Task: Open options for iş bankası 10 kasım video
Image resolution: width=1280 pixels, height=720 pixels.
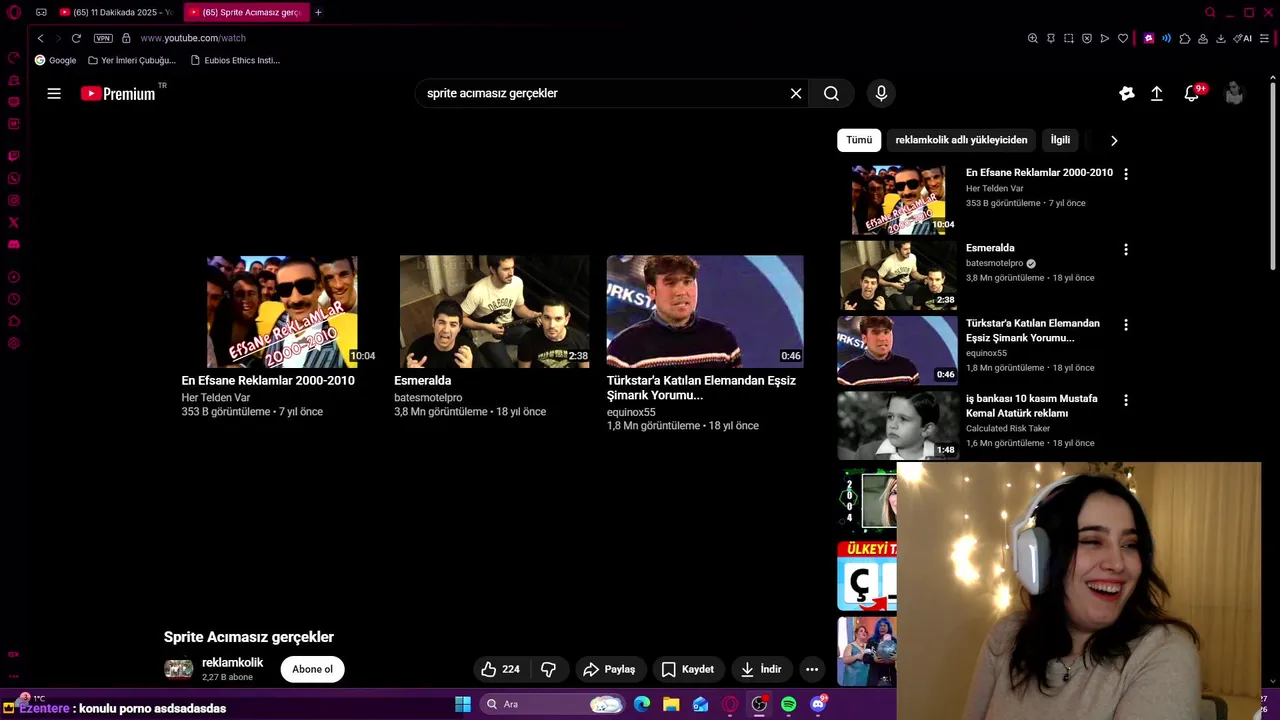Action: click(1126, 400)
